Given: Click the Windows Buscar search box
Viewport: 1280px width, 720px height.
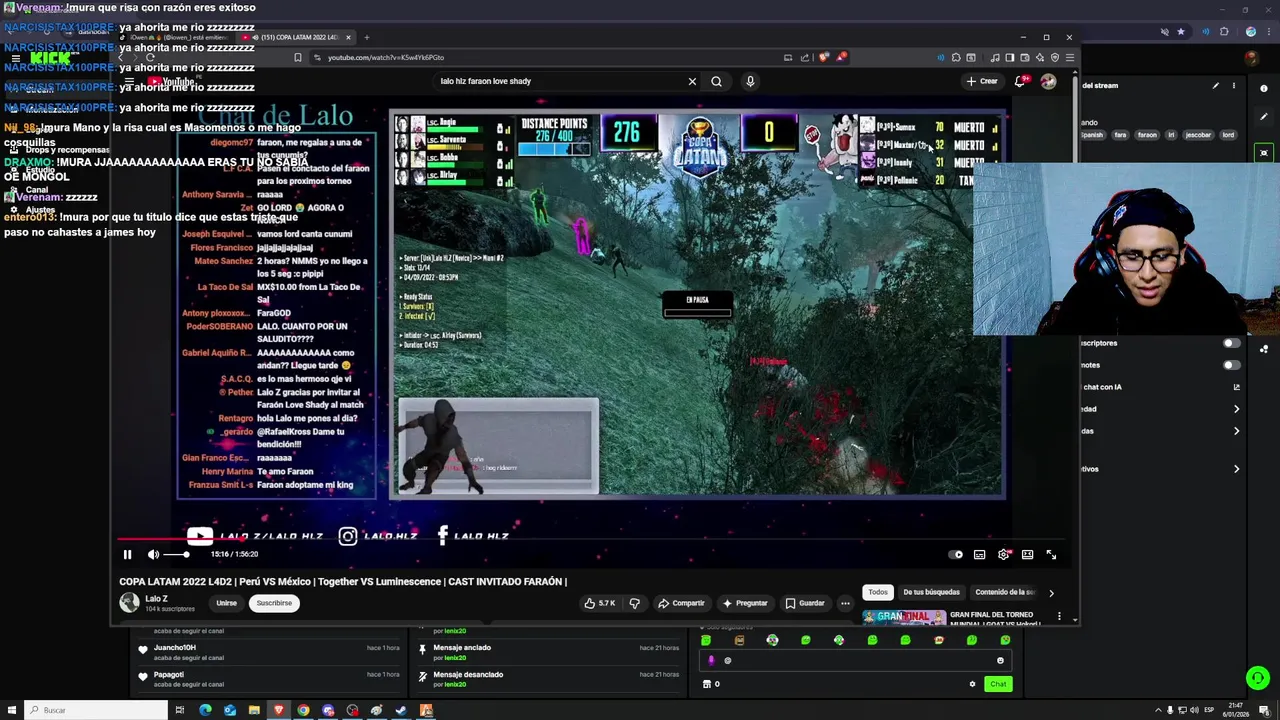Looking at the screenshot, I should click(96, 710).
